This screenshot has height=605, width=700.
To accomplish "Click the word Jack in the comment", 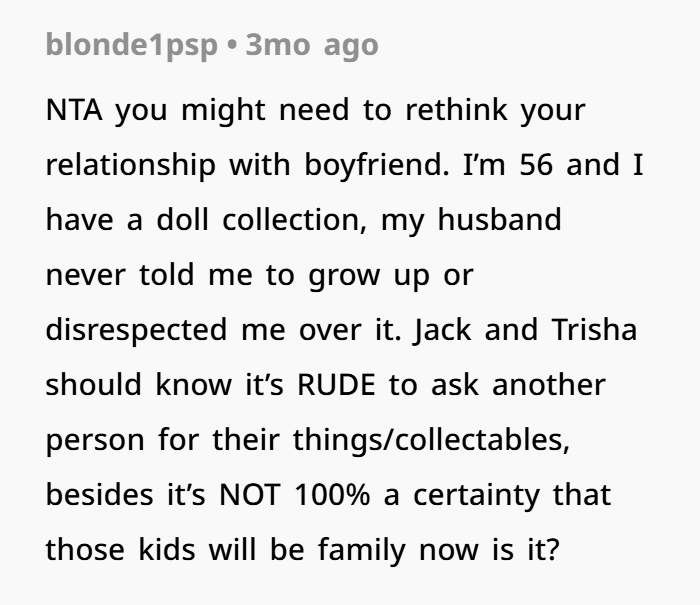I will 442,331.
